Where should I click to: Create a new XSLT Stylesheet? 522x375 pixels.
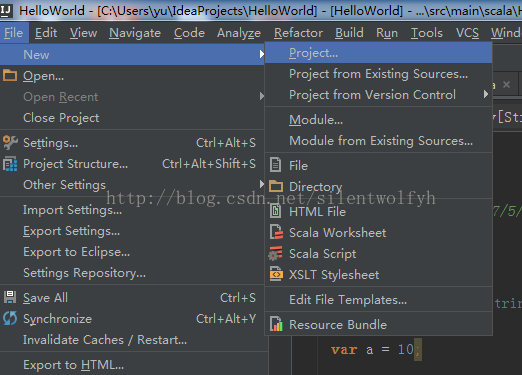coord(379,274)
